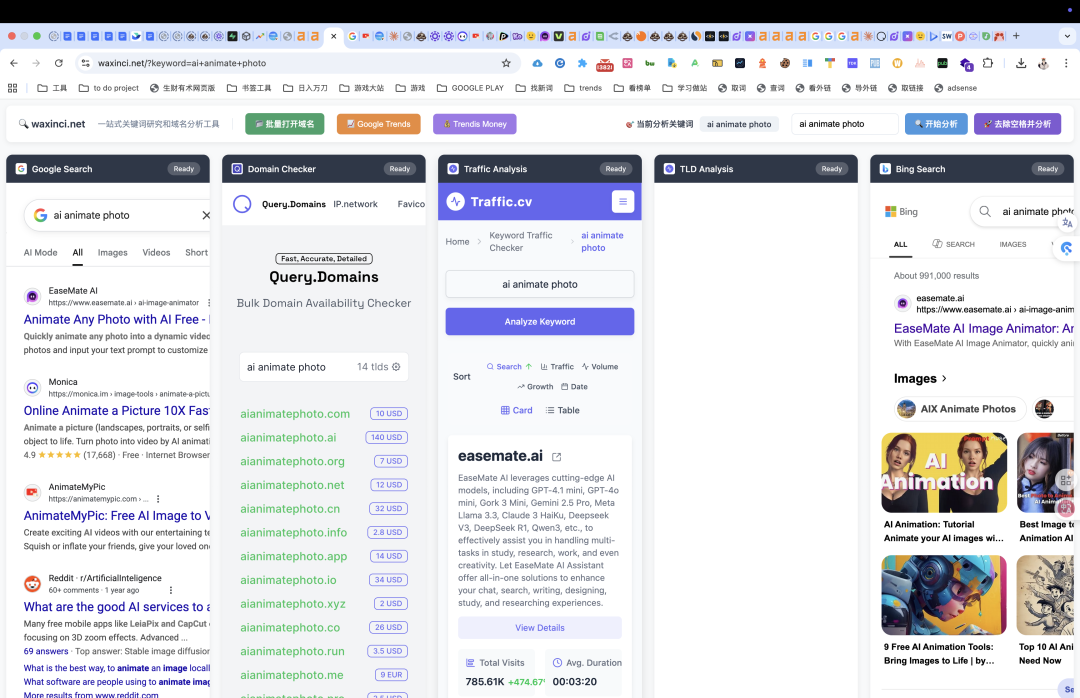Open the browser Downloads icon
This screenshot has width=1080, height=698.
(x=1021, y=63)
